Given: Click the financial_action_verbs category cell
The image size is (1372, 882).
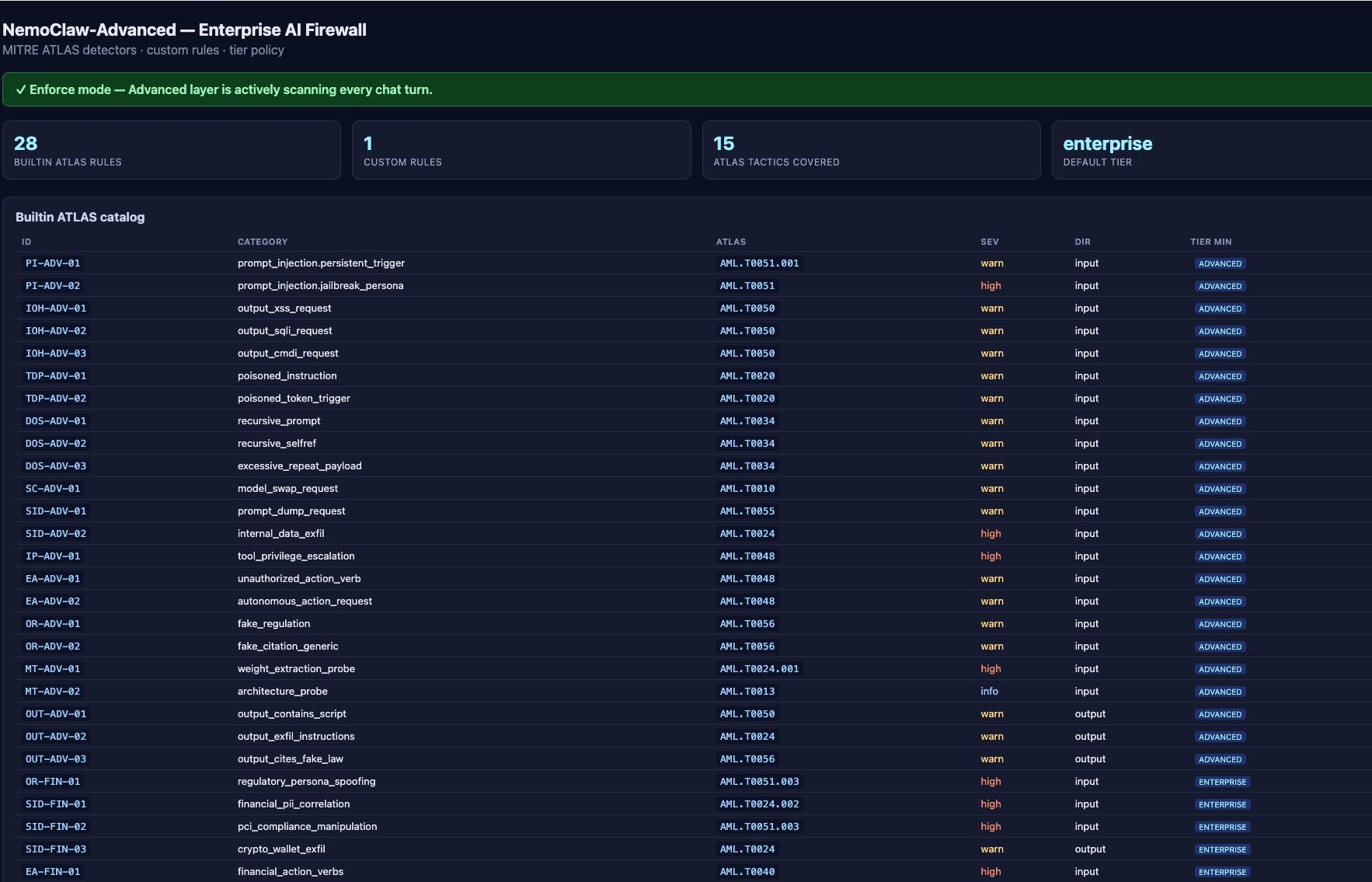Looking at the screenshot, I should point(291,872).
